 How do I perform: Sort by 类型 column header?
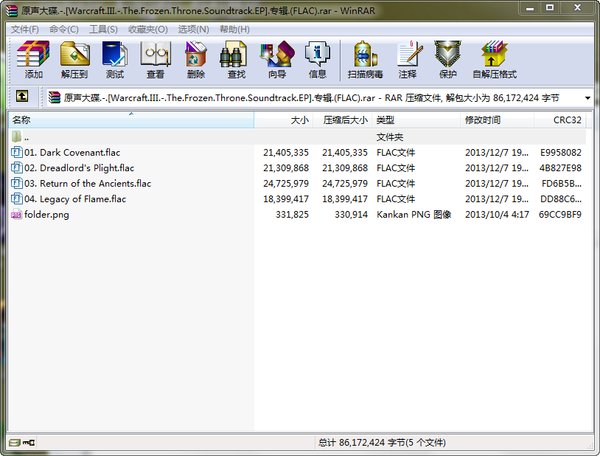[416, 120]
